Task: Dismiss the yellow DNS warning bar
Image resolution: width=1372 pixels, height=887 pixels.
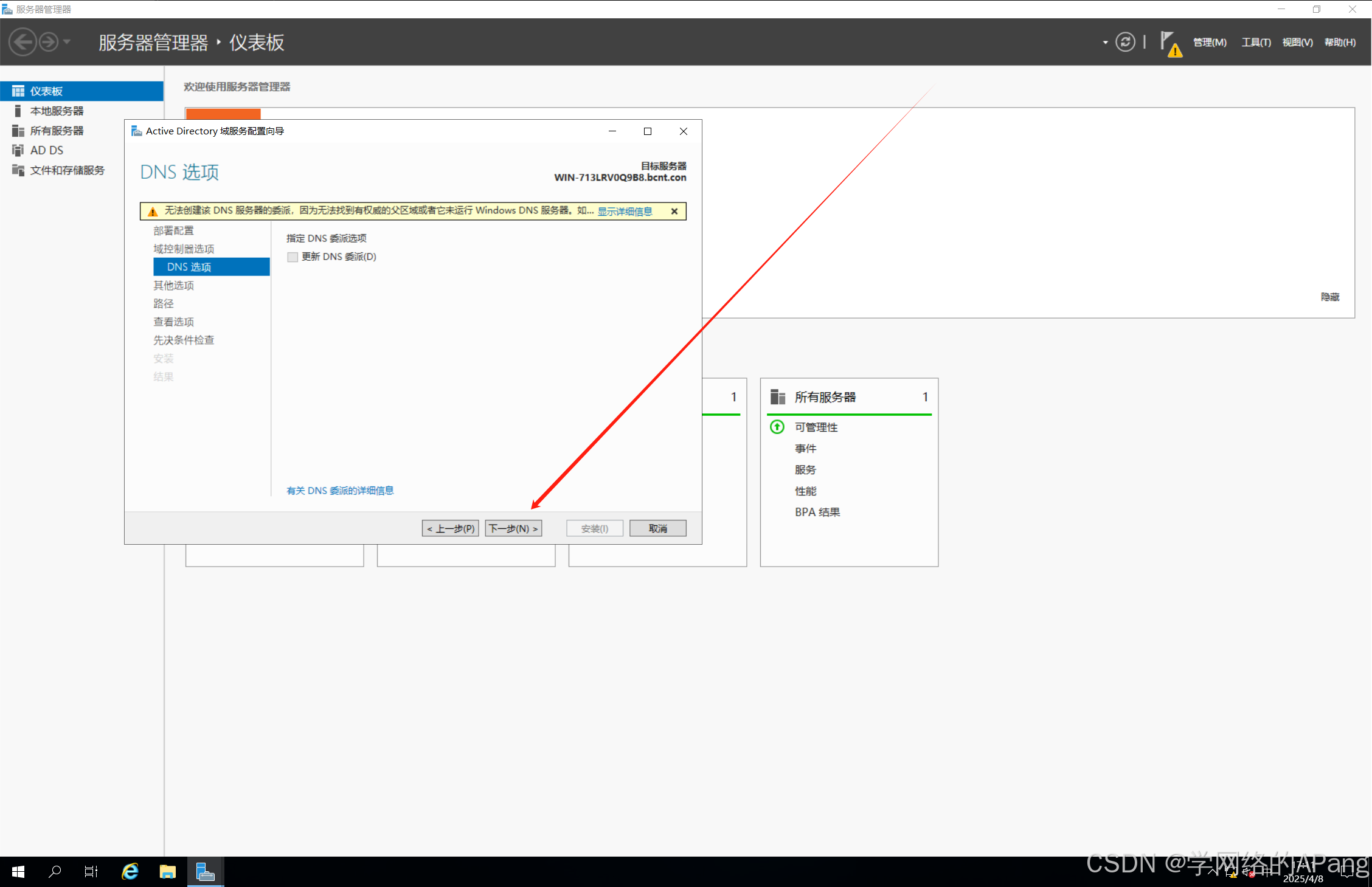Action: tap(674, 212)
